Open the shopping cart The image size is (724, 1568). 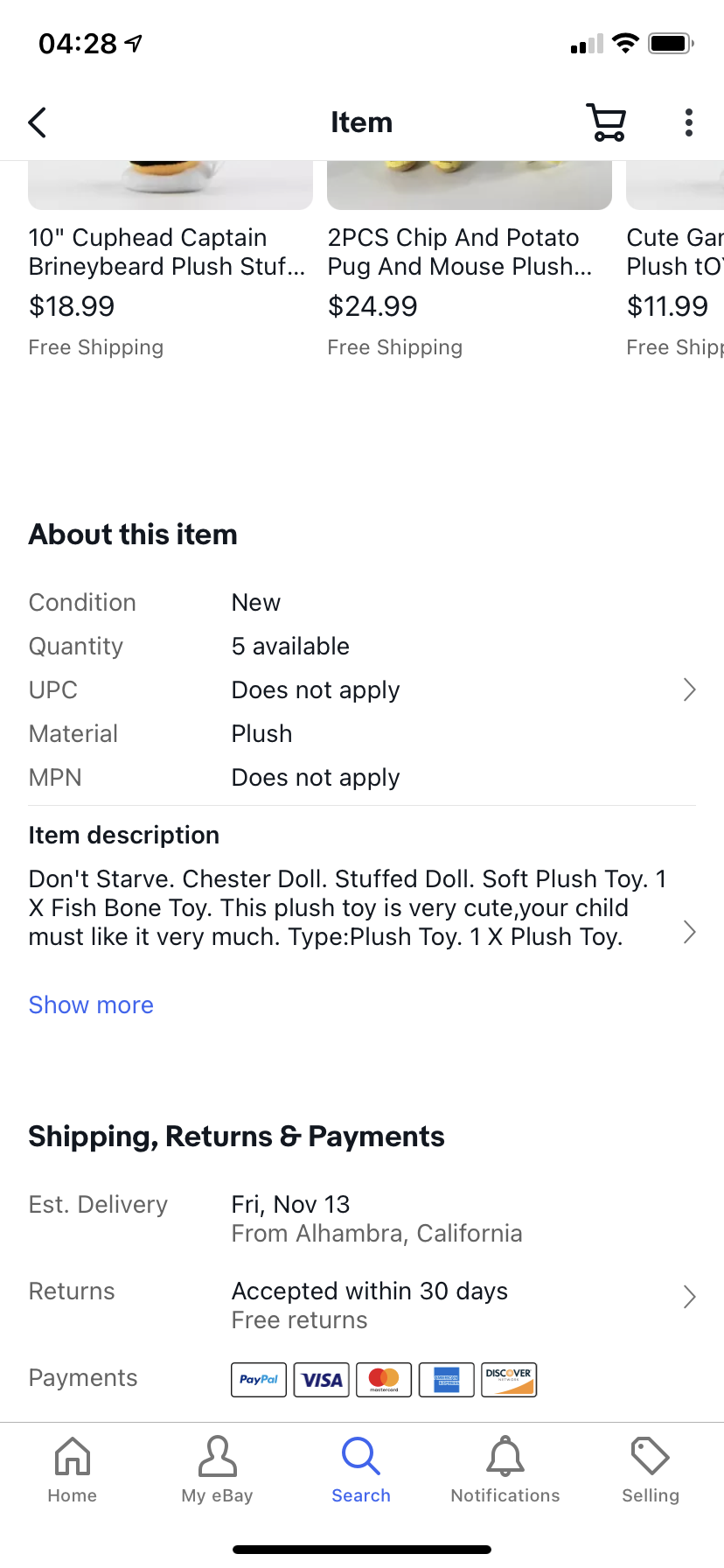pos(606,123)
